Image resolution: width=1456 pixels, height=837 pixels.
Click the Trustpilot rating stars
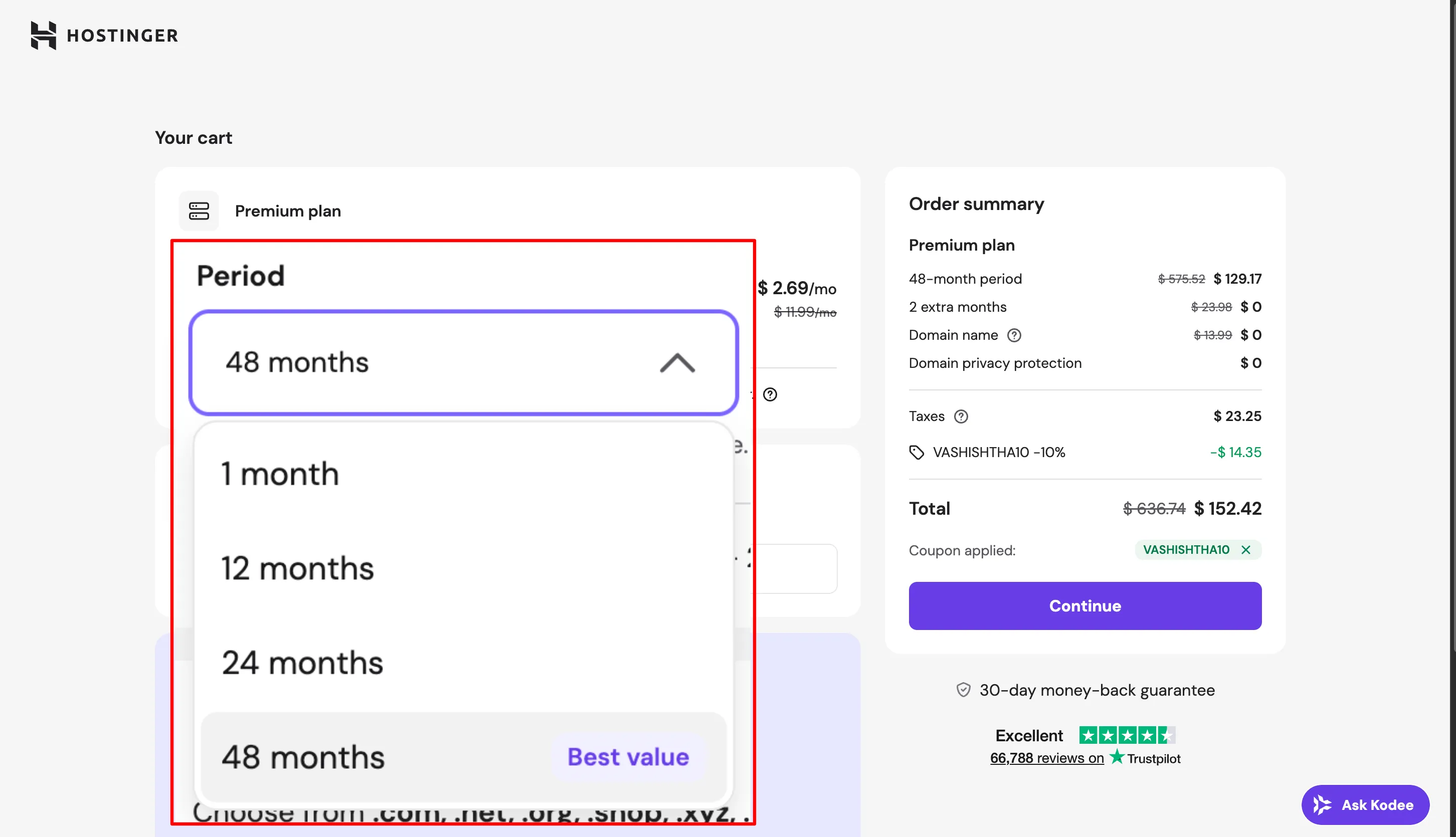pyautogui.click(x=1127, y=735)
